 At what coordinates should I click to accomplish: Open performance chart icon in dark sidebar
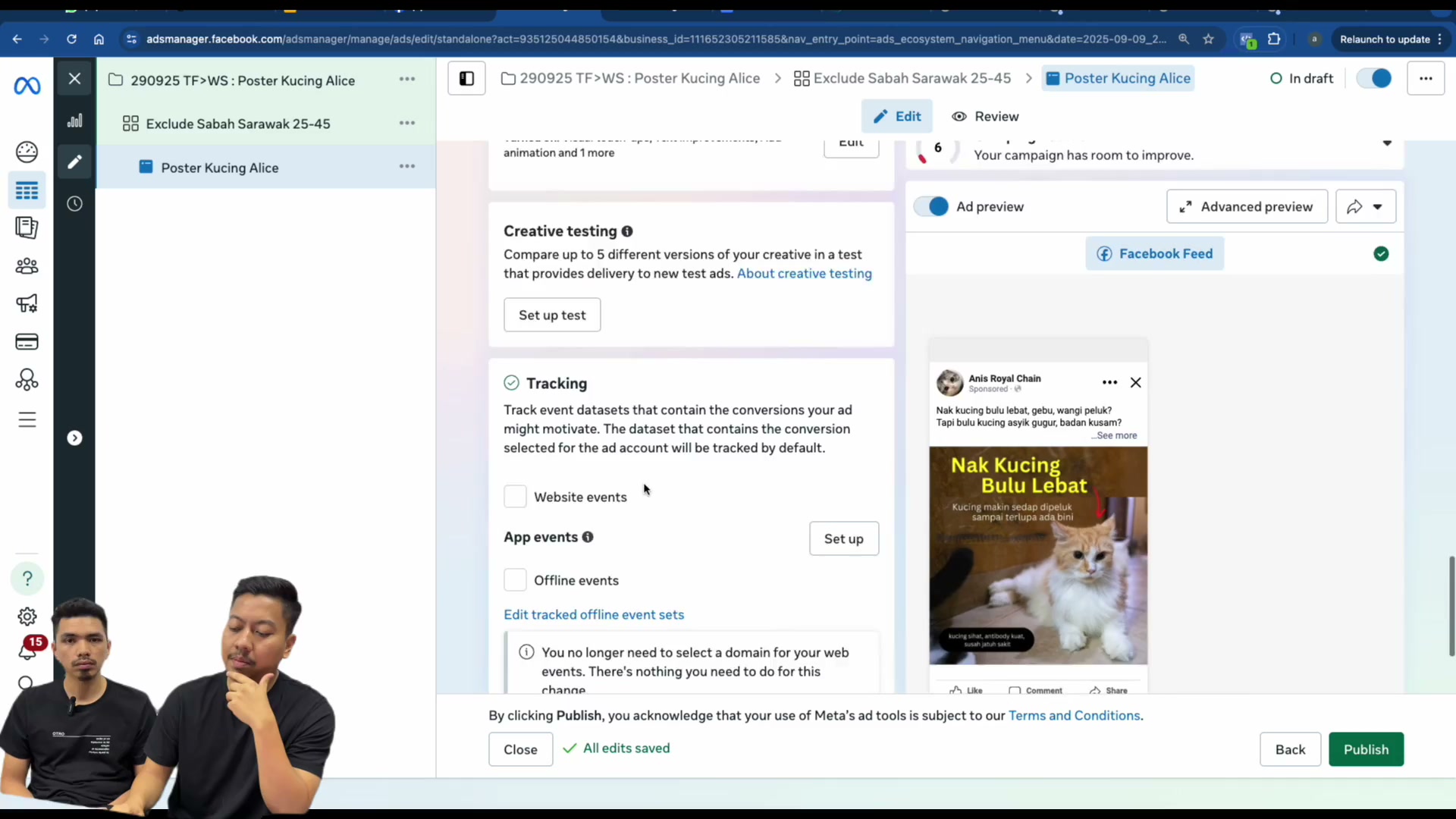click(x=74, y=121)
